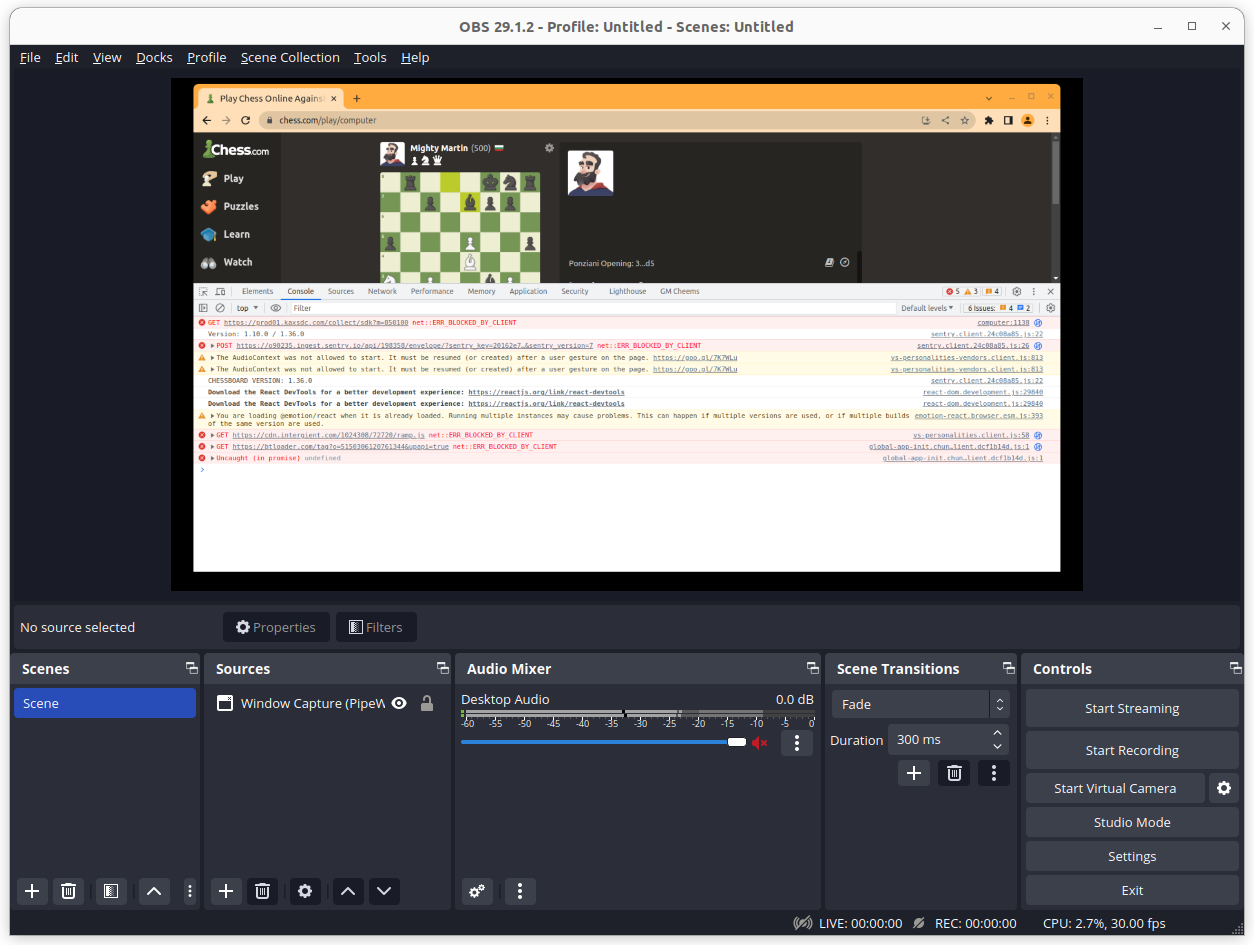Add a configurable transition with plus icon
Image resolution: width=1254 pixels, height=945 pixels.
tap(914, 773)
